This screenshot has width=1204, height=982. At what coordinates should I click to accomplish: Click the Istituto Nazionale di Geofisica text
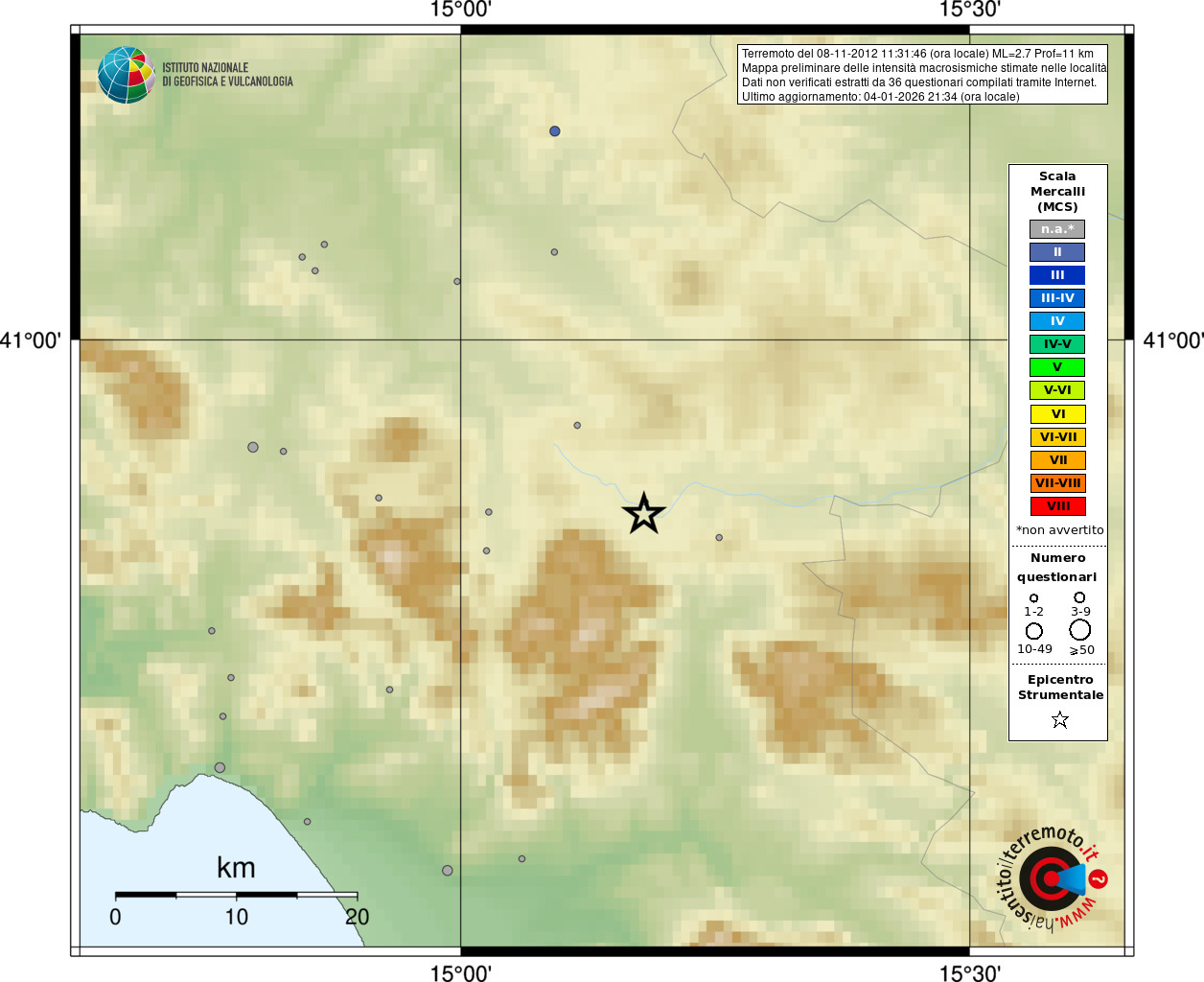click(227, 75)
